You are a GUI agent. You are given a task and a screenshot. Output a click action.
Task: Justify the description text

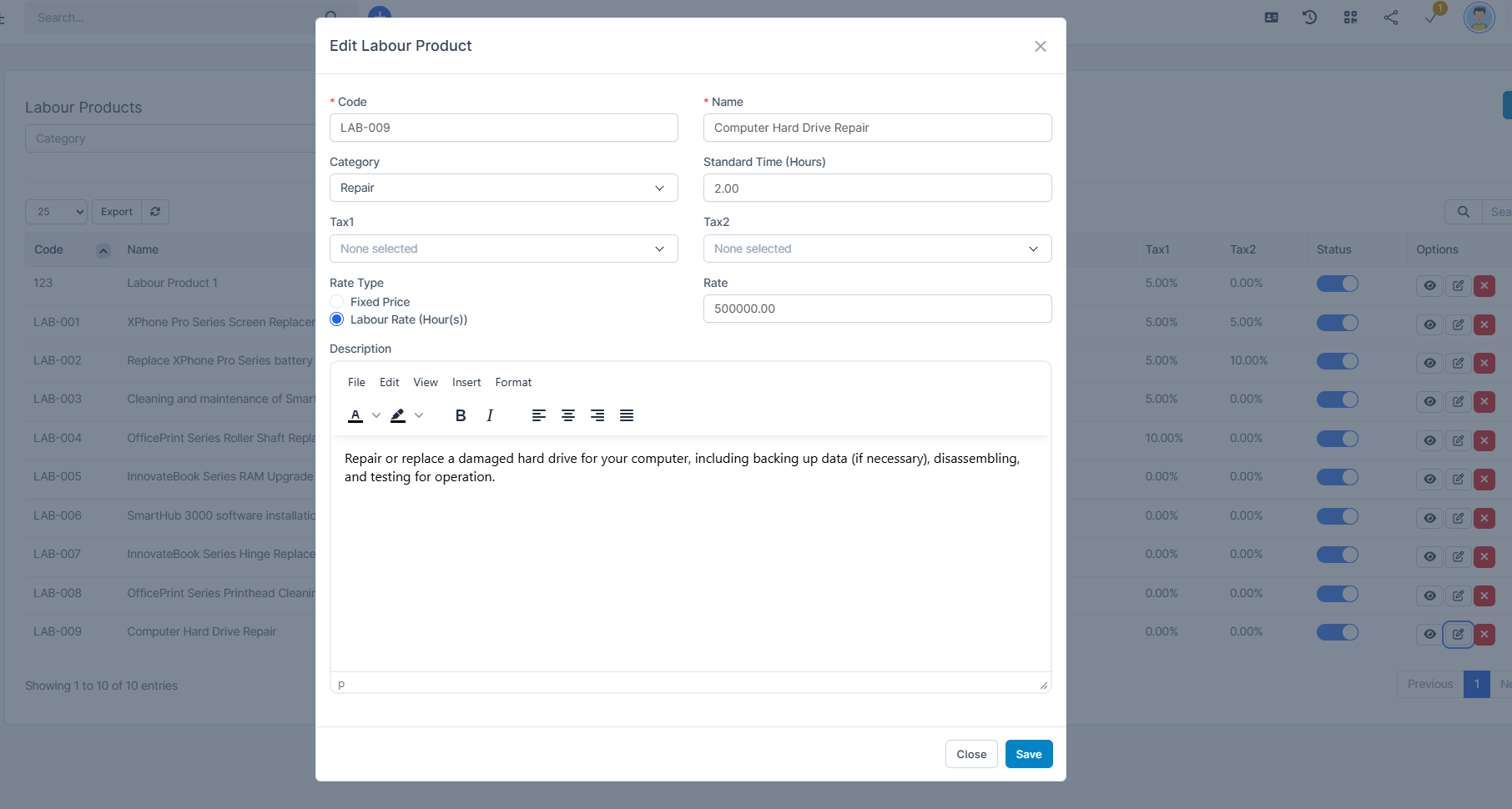point(627,415)
